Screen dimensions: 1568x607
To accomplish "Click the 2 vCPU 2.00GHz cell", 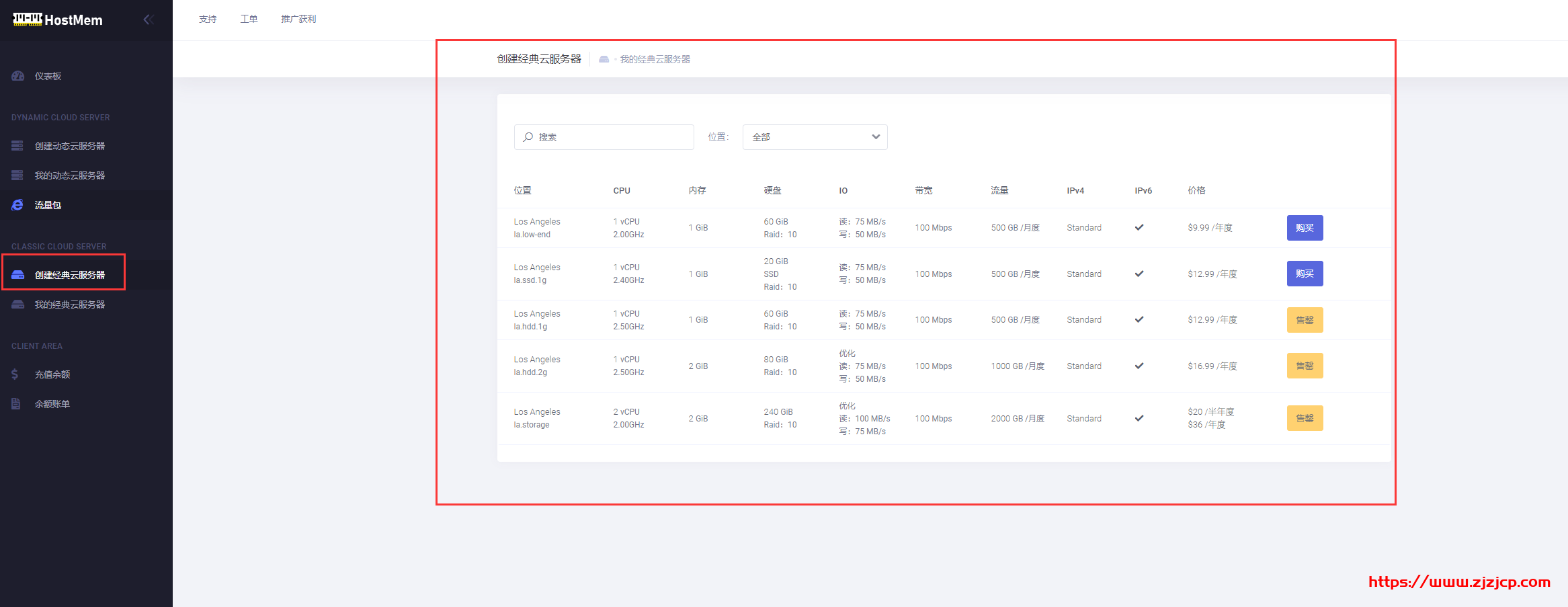I will pyautogui.click(x=628, y=418).
